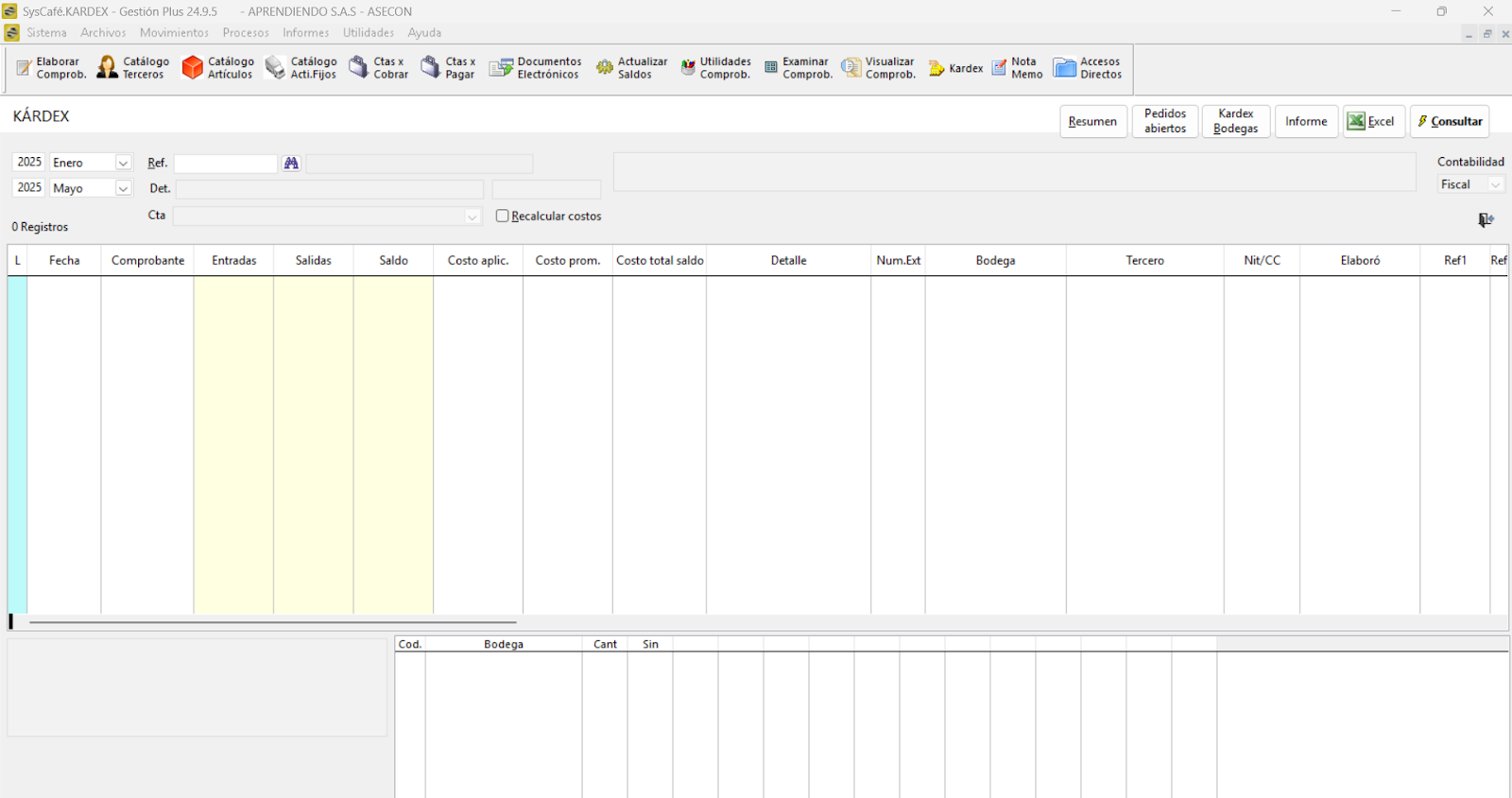The width and height of the screenshot is (1512, 798).
Task: Open the Movimientos menu
Action: point(174,33)
